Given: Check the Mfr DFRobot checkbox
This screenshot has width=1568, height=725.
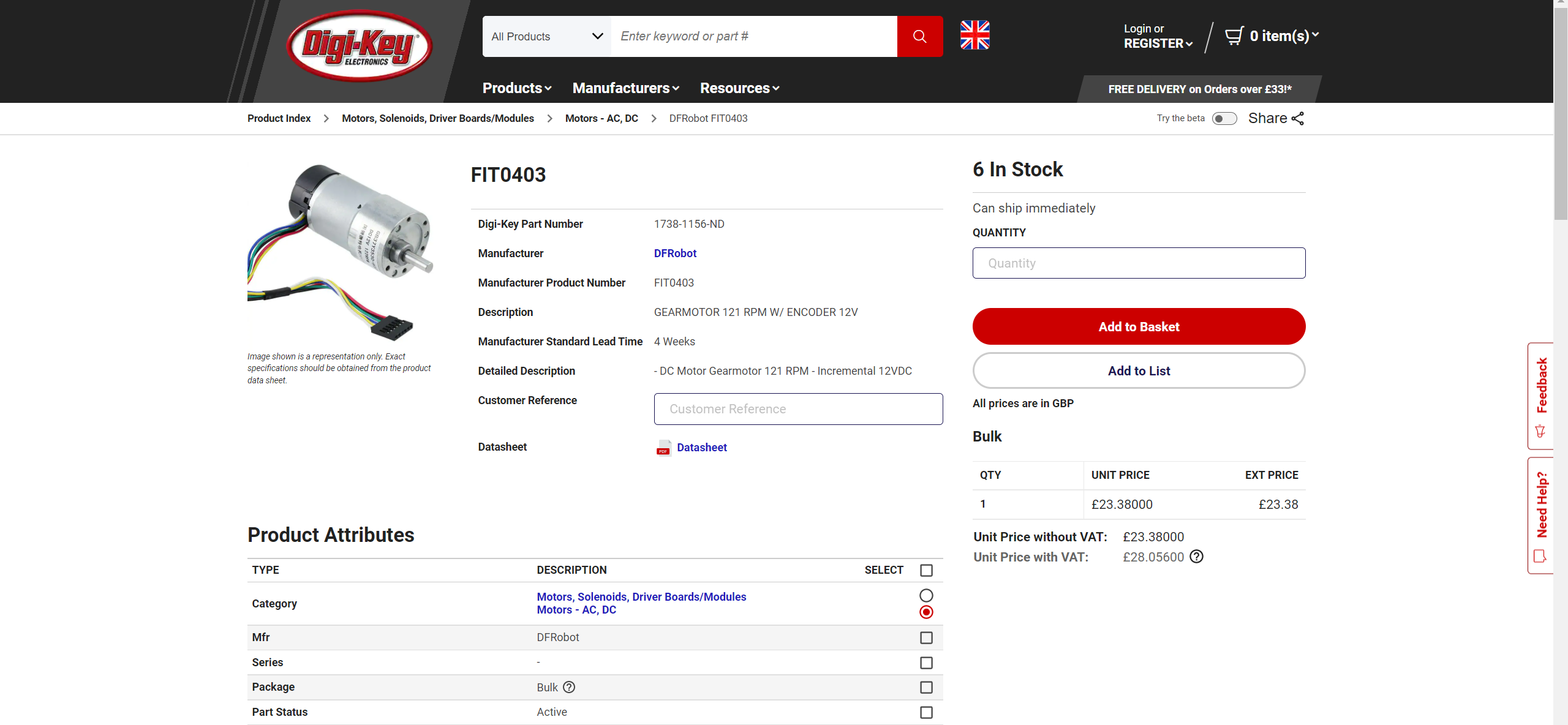Looking at the screenshot, I should point(926,637).
